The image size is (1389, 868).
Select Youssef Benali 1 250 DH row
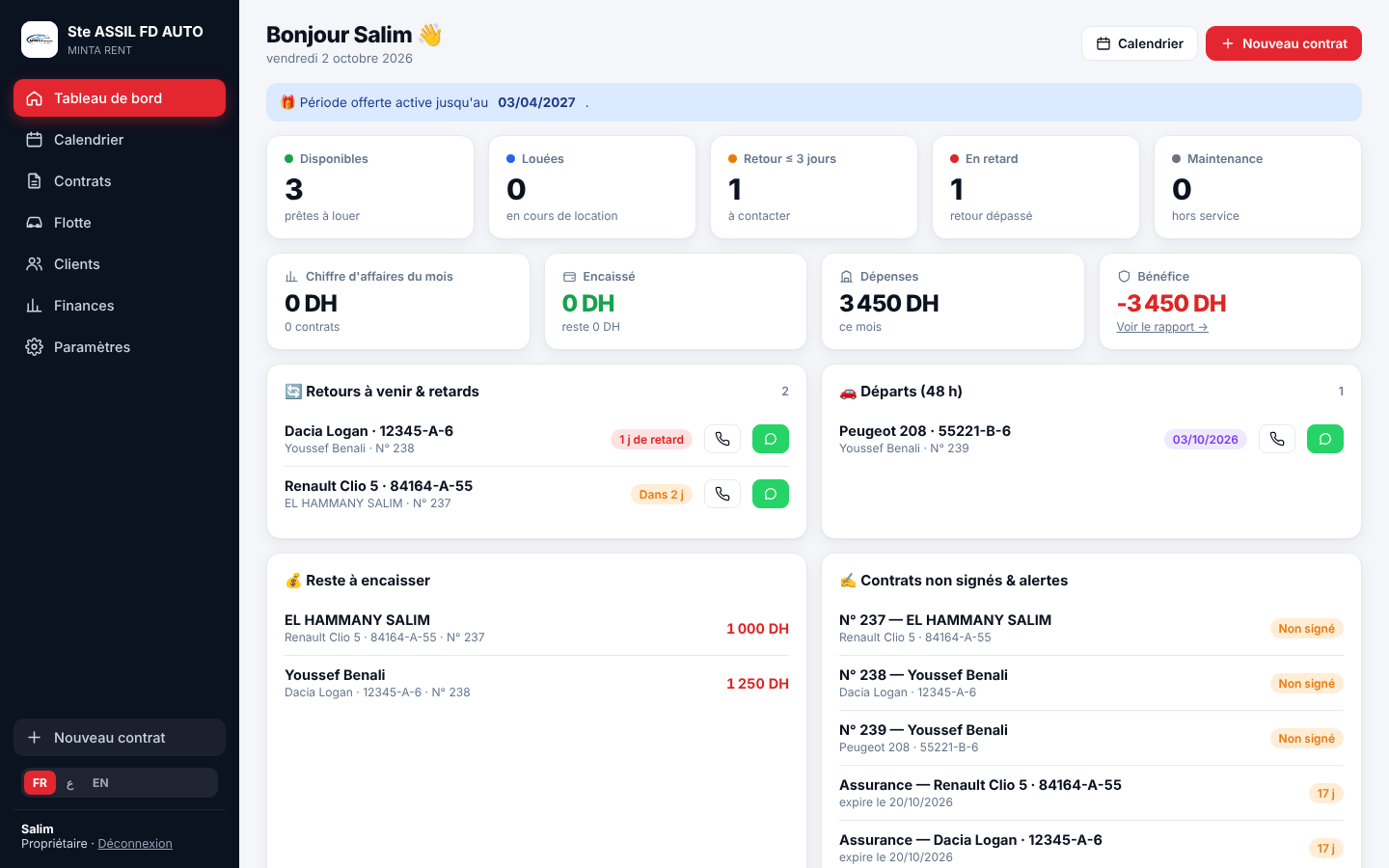[x=536, y=683]
